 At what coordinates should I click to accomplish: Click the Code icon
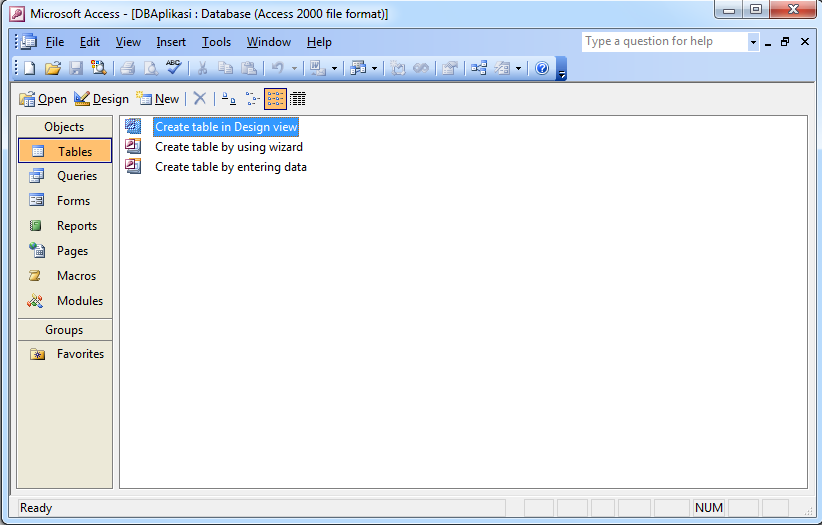click(x=398, y=68)
